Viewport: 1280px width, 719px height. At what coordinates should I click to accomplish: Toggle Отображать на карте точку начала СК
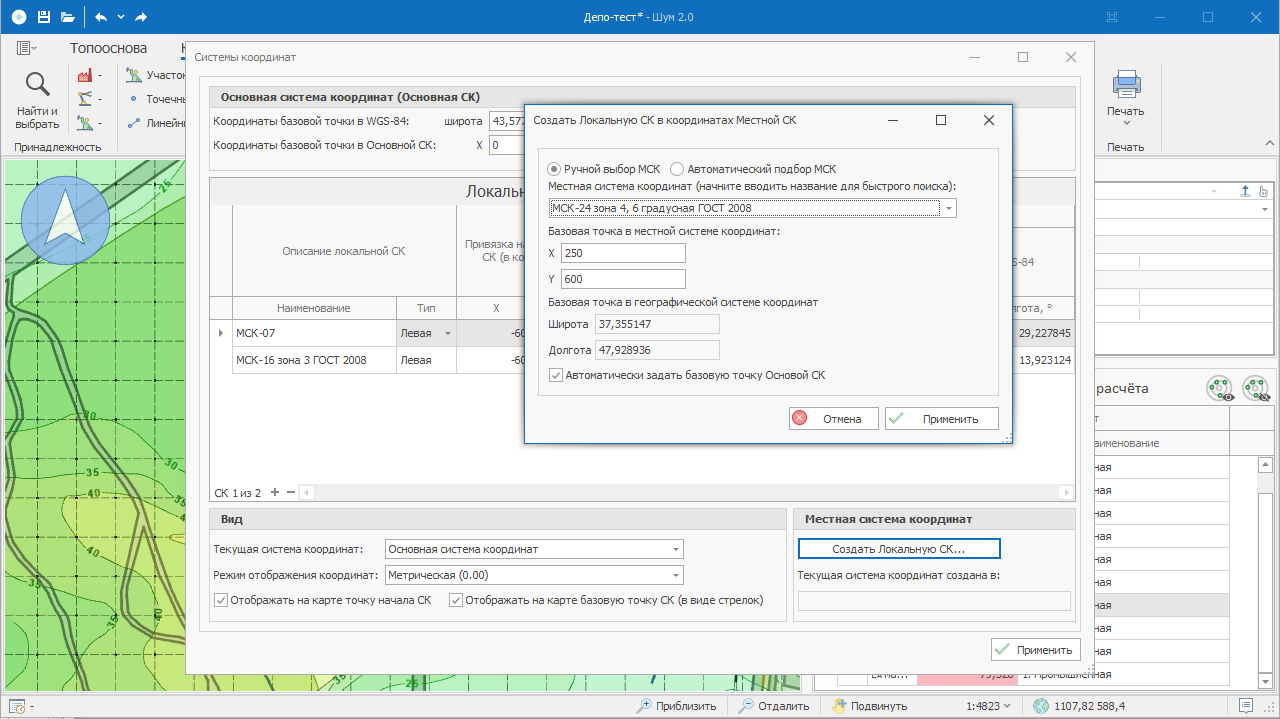coord(221,600)
